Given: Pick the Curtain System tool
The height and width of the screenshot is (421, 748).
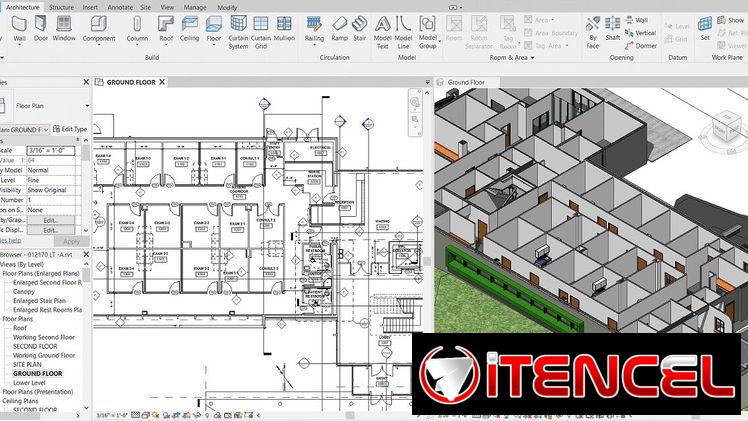Looking at the screenshot, I should [238, 32].
